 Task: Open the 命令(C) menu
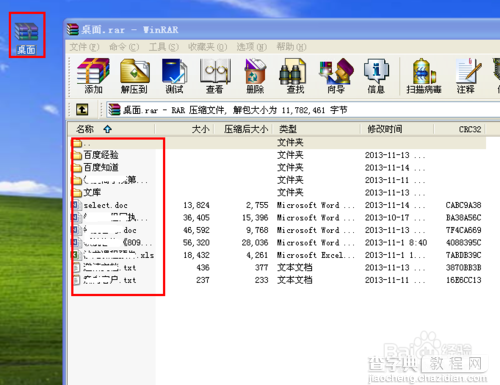[124, 47]
